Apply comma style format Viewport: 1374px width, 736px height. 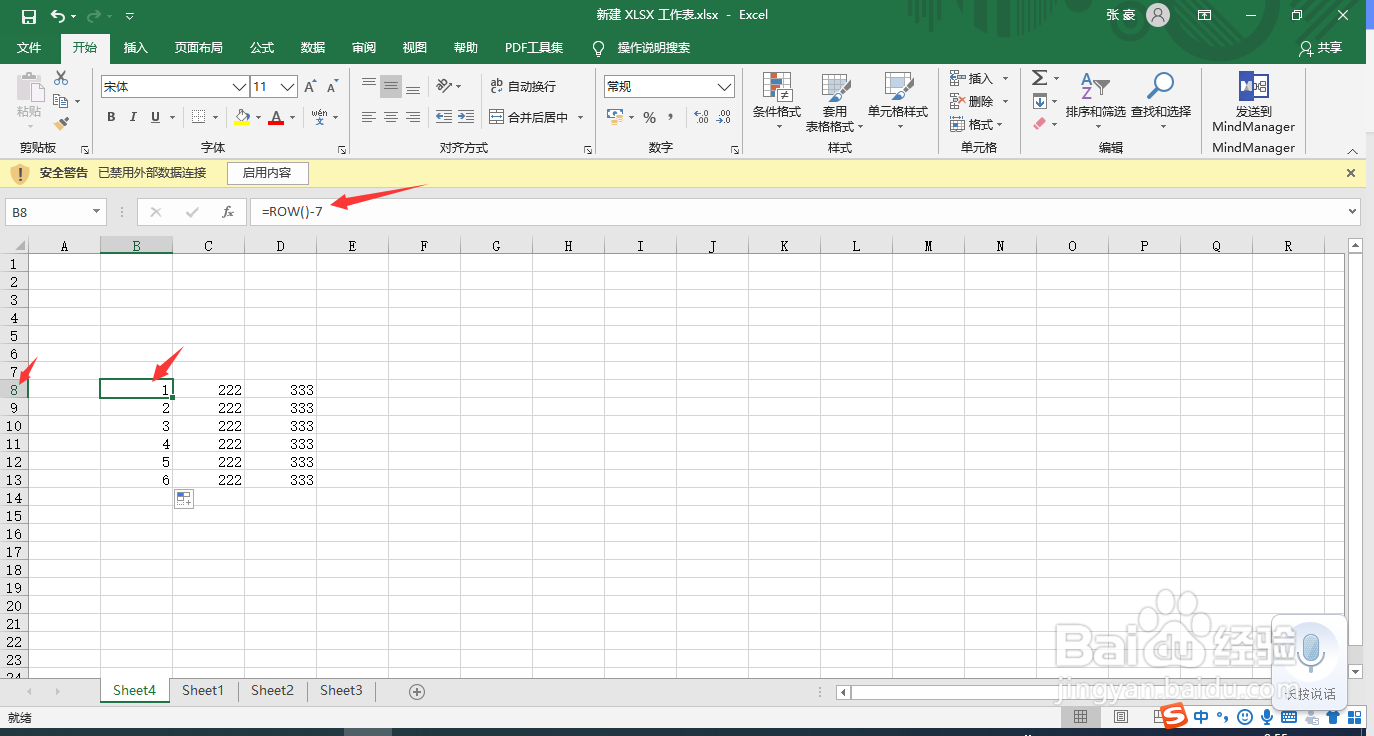pos(670,118)
